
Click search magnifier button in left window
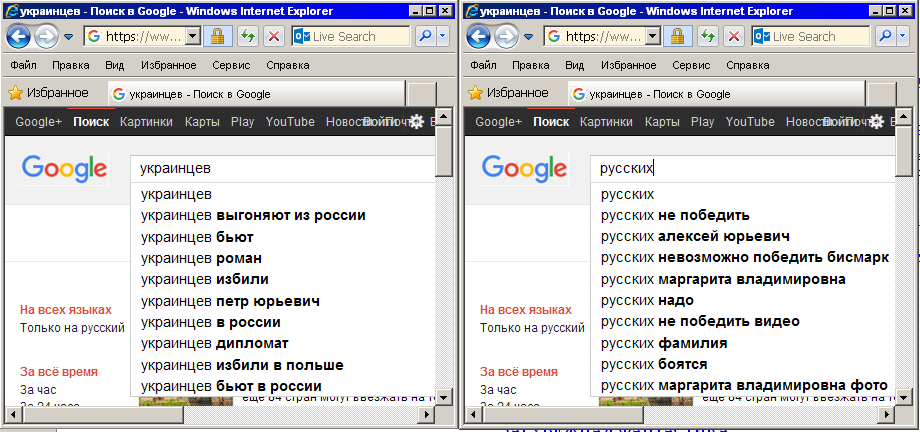(425, 37)
